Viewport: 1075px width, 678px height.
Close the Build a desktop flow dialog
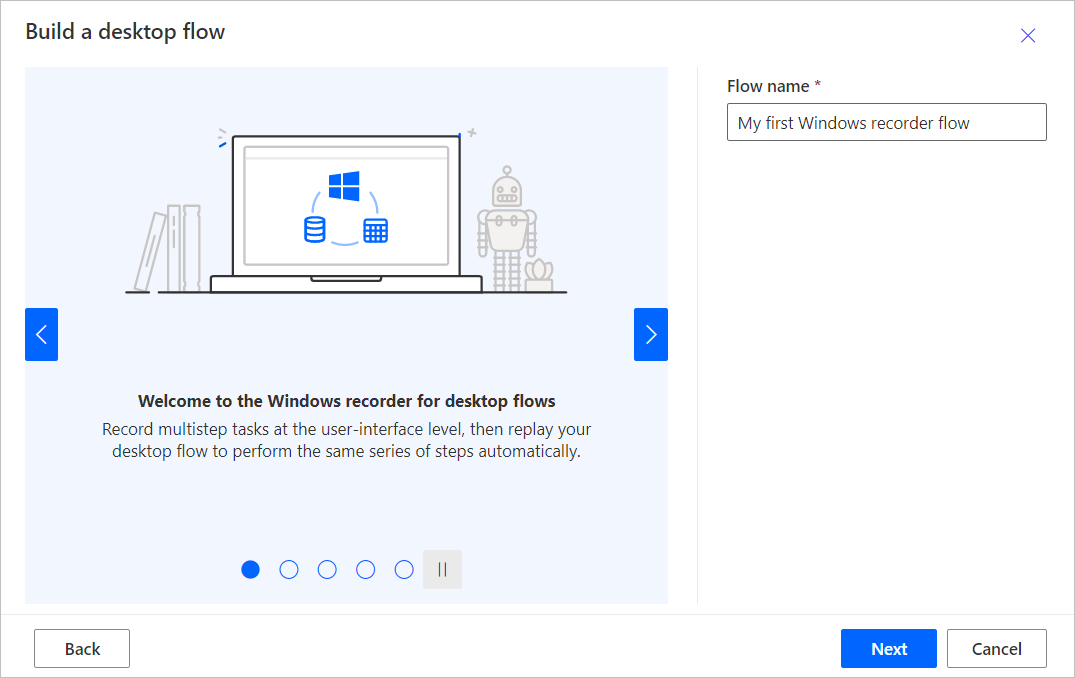(x=1027, y=36)
